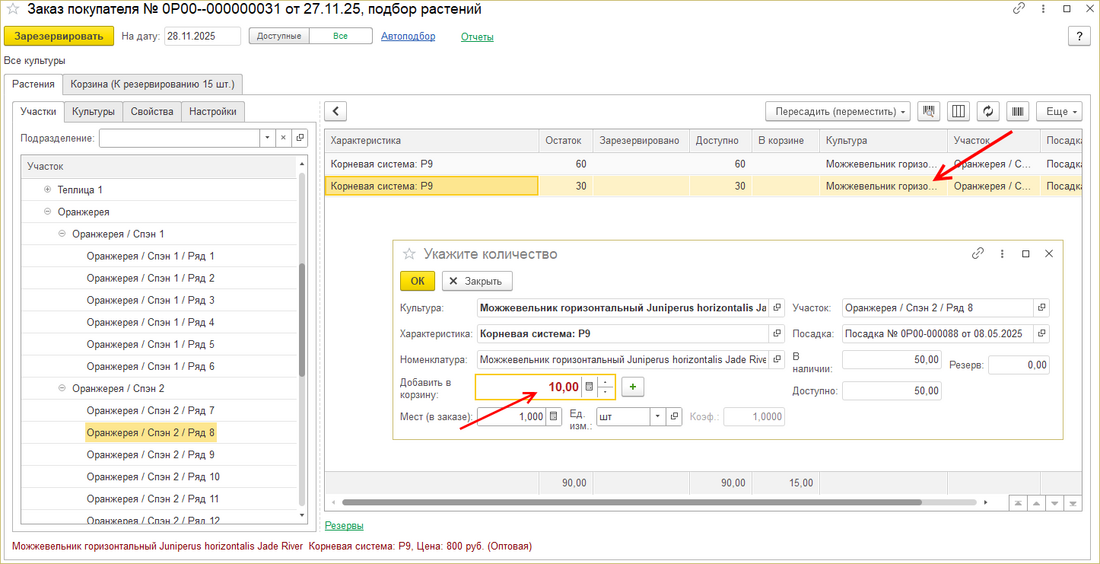
Task: Open calculator in the Добавить в корзину field
Action: coord(589,386)
